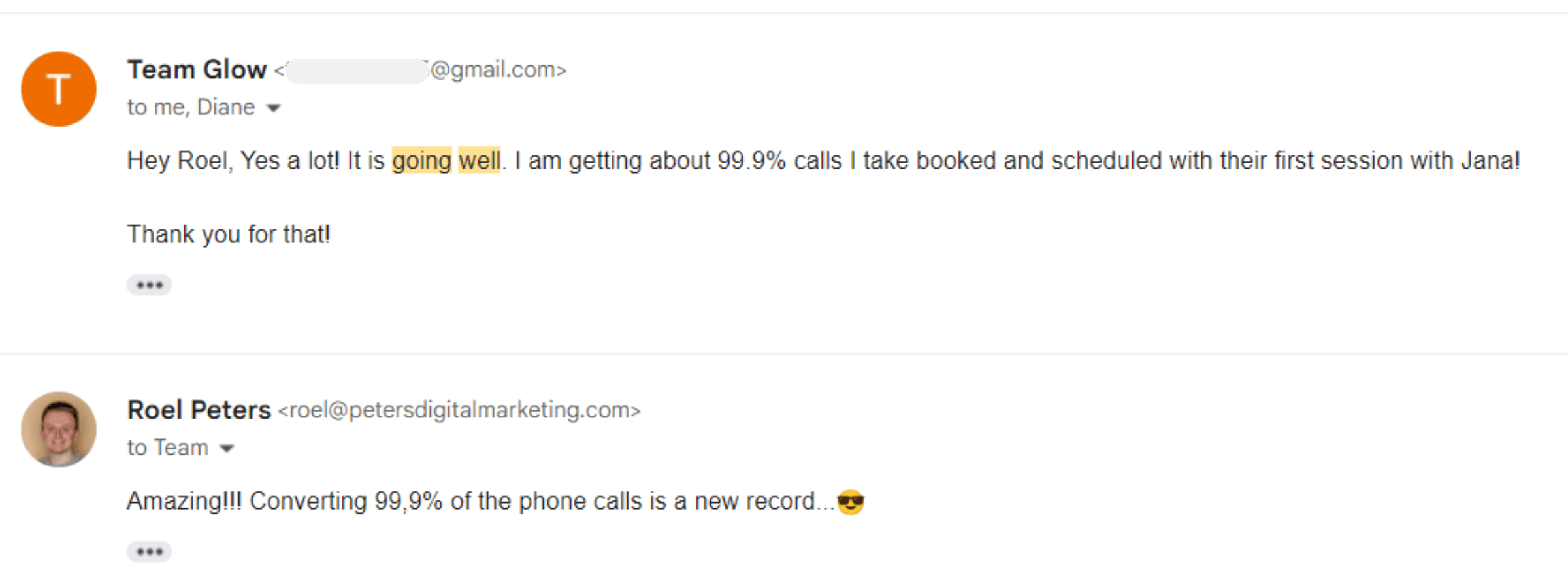The height and width of the screenshot is (588, 1568).
Task: Show trimmed content in Roel Peters' reply
Action: [x=149, y=551]
